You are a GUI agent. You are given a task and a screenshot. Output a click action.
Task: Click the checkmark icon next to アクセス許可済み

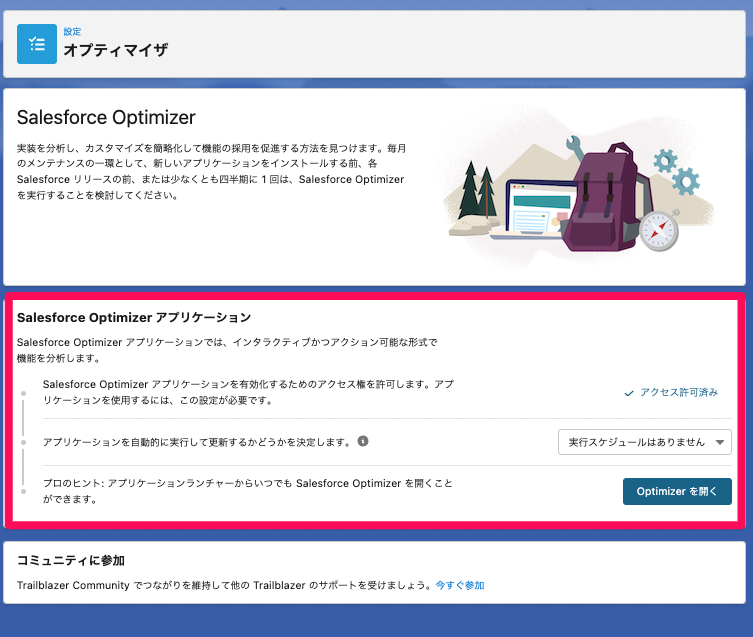pos(629,393)
